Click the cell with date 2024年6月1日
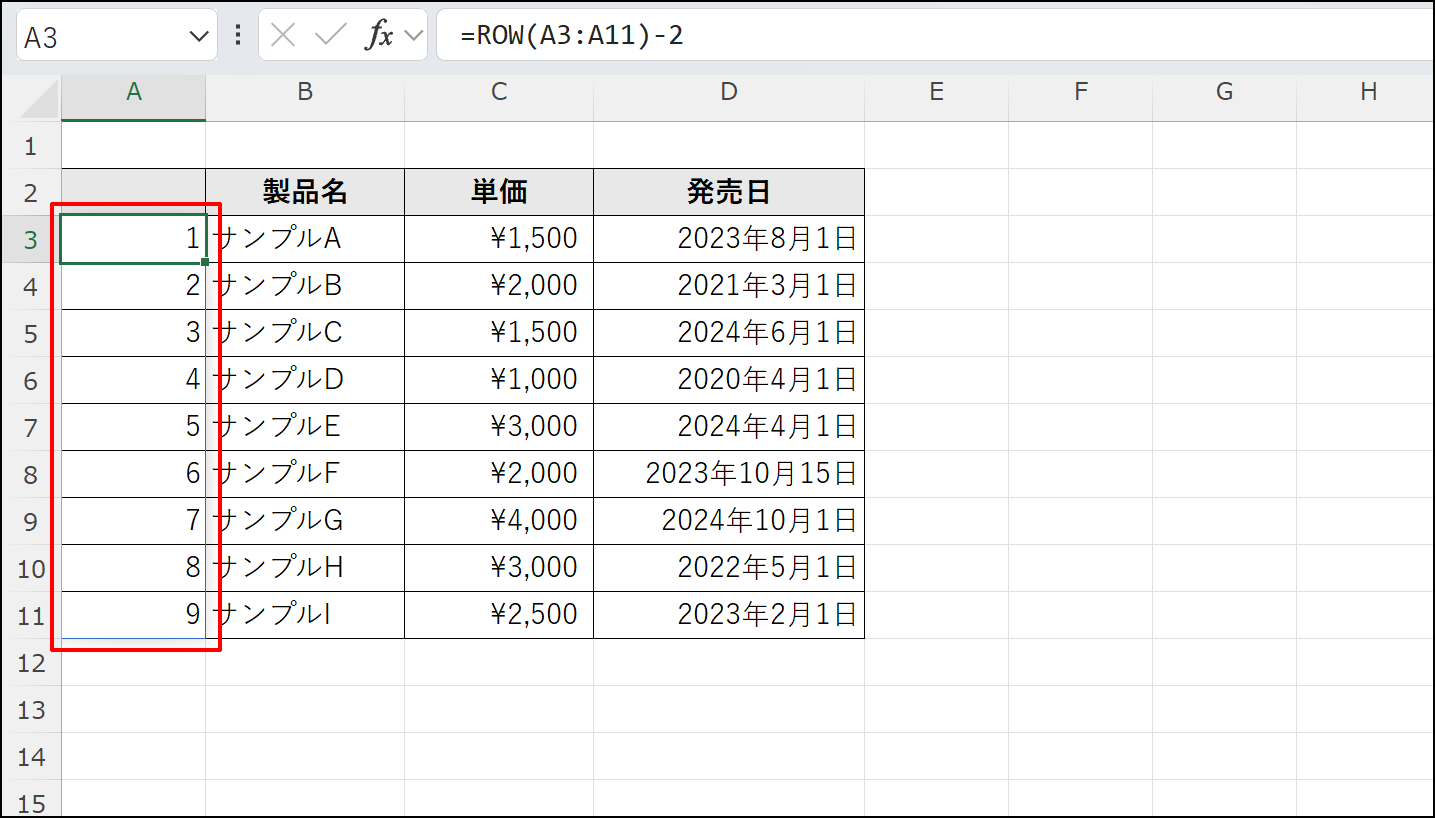 (728, 332)
